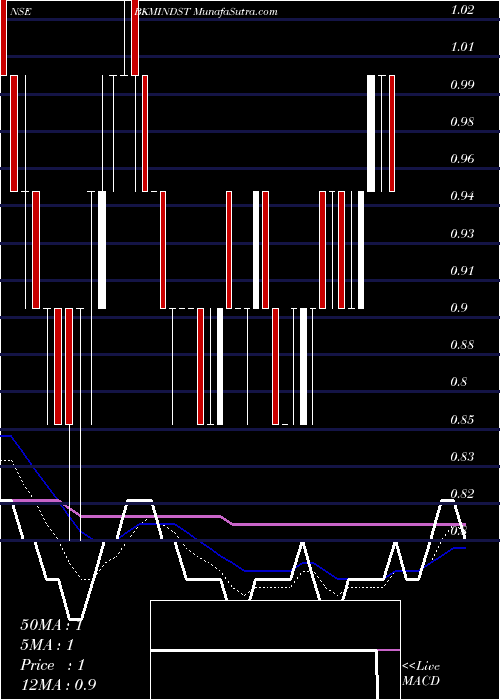Click the <<Live MACD label
500x700 pixels.
pos(421,673)
